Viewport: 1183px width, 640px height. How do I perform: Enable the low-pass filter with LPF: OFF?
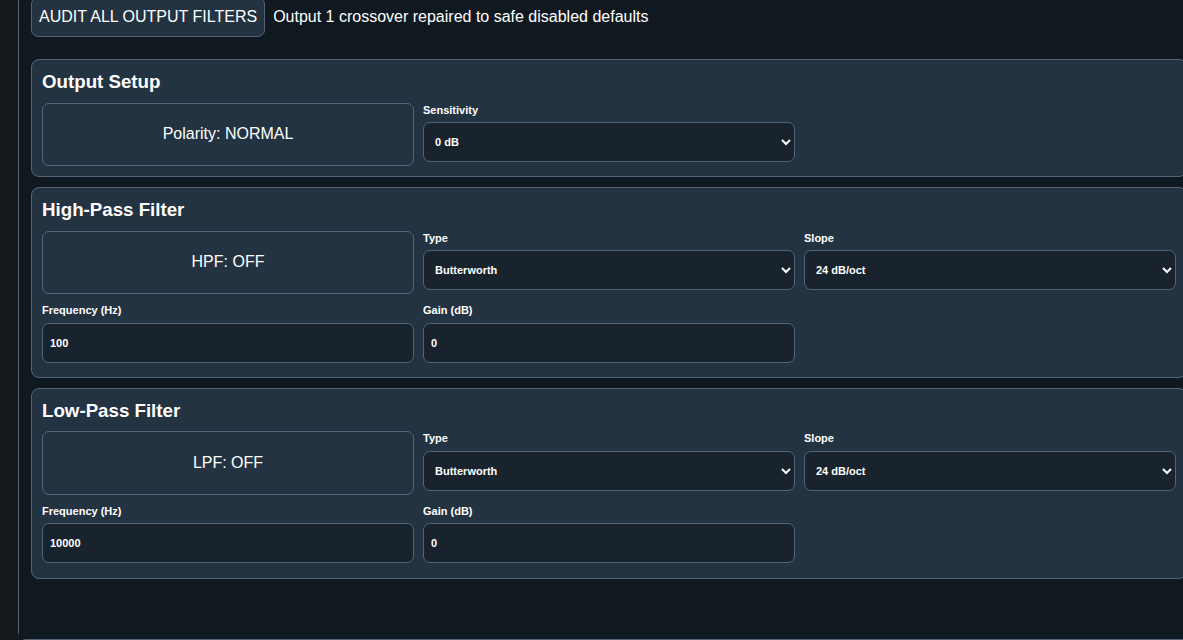(228, 463)
